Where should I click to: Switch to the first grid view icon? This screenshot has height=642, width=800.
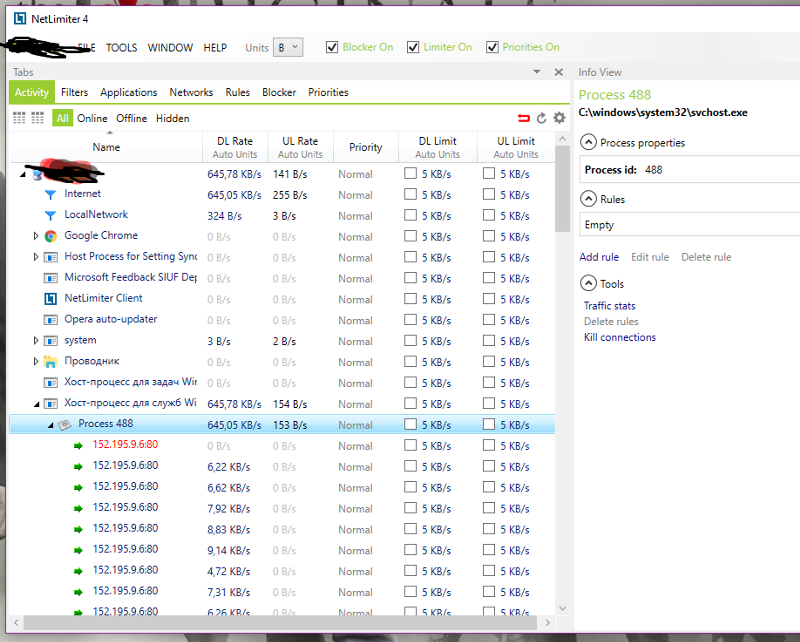pos(19,118)
